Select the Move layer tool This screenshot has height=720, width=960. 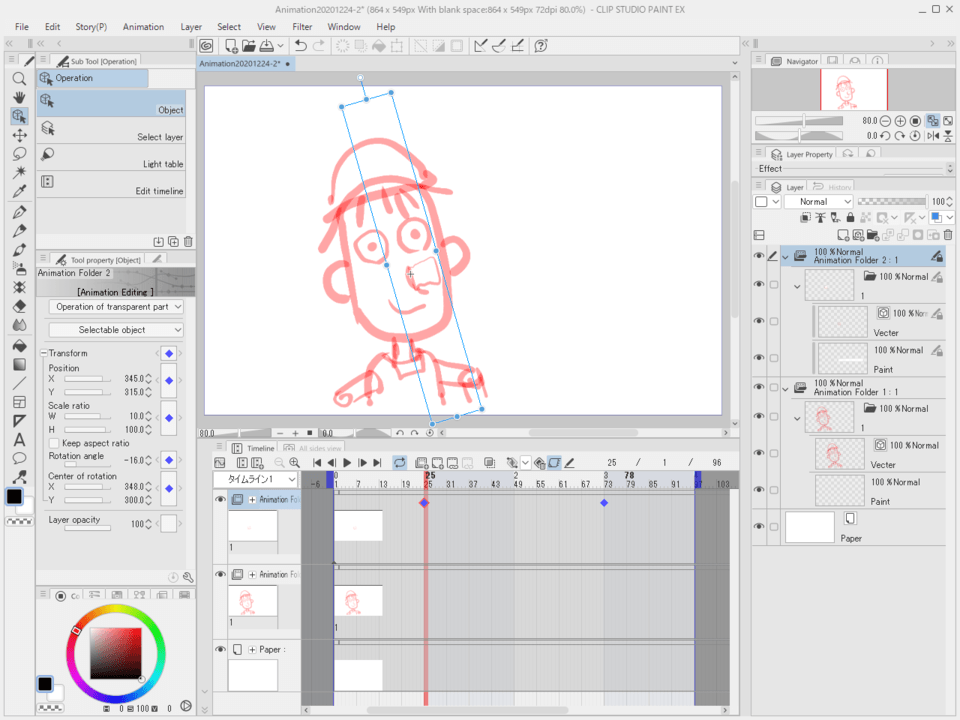19,135
